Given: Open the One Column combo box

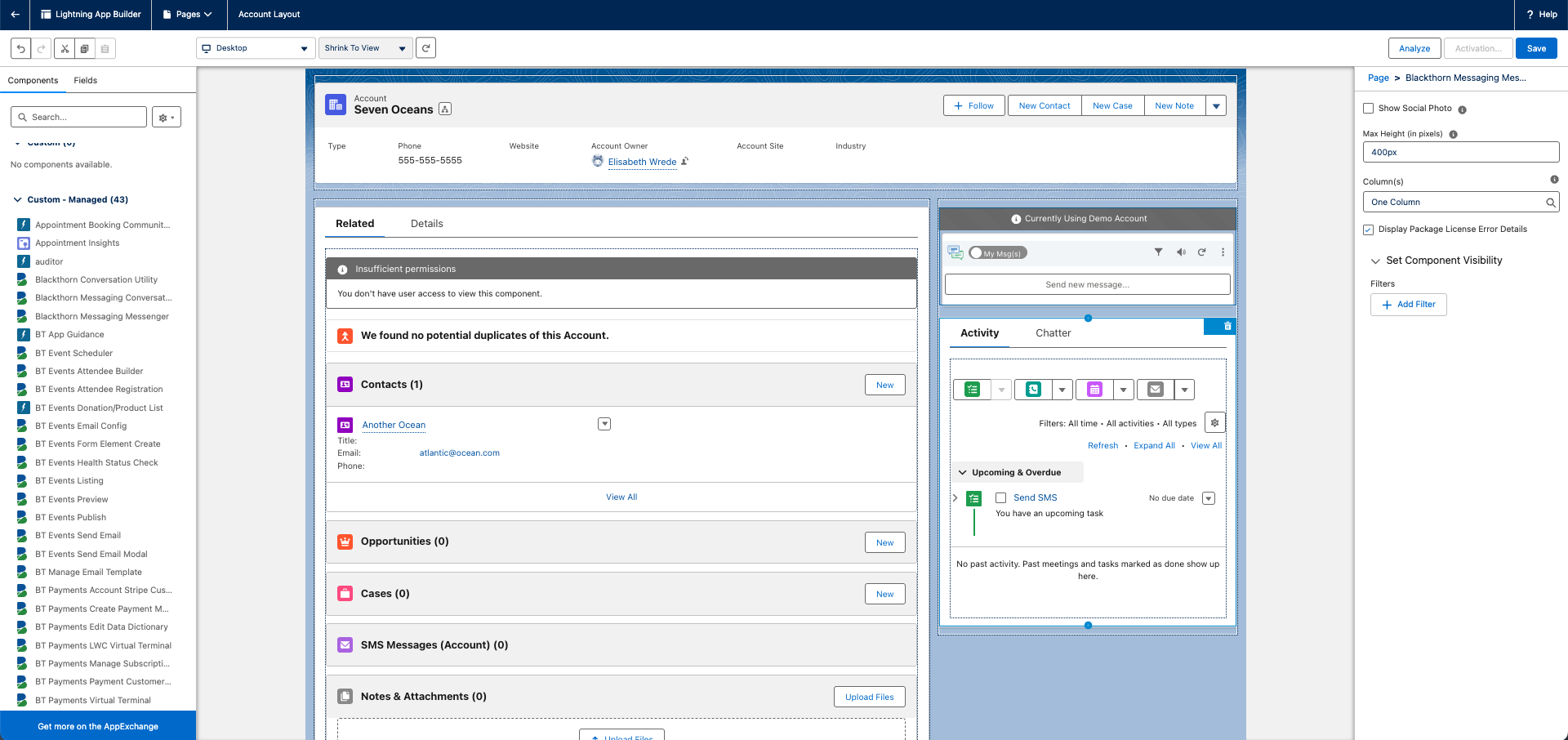Looking at the screenshot, I should [x=1460, y=202].
